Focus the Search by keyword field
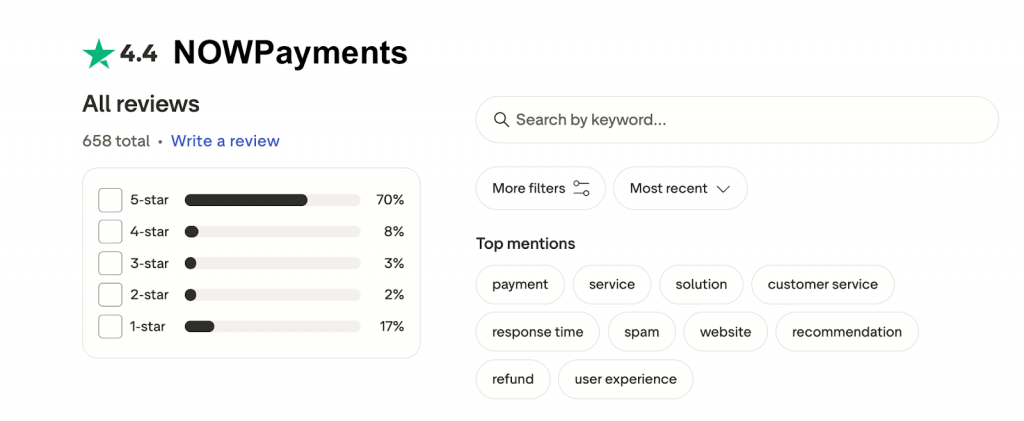Viewport: 1024px width, 421px height. pyautogui.click(x=750, y=120)
